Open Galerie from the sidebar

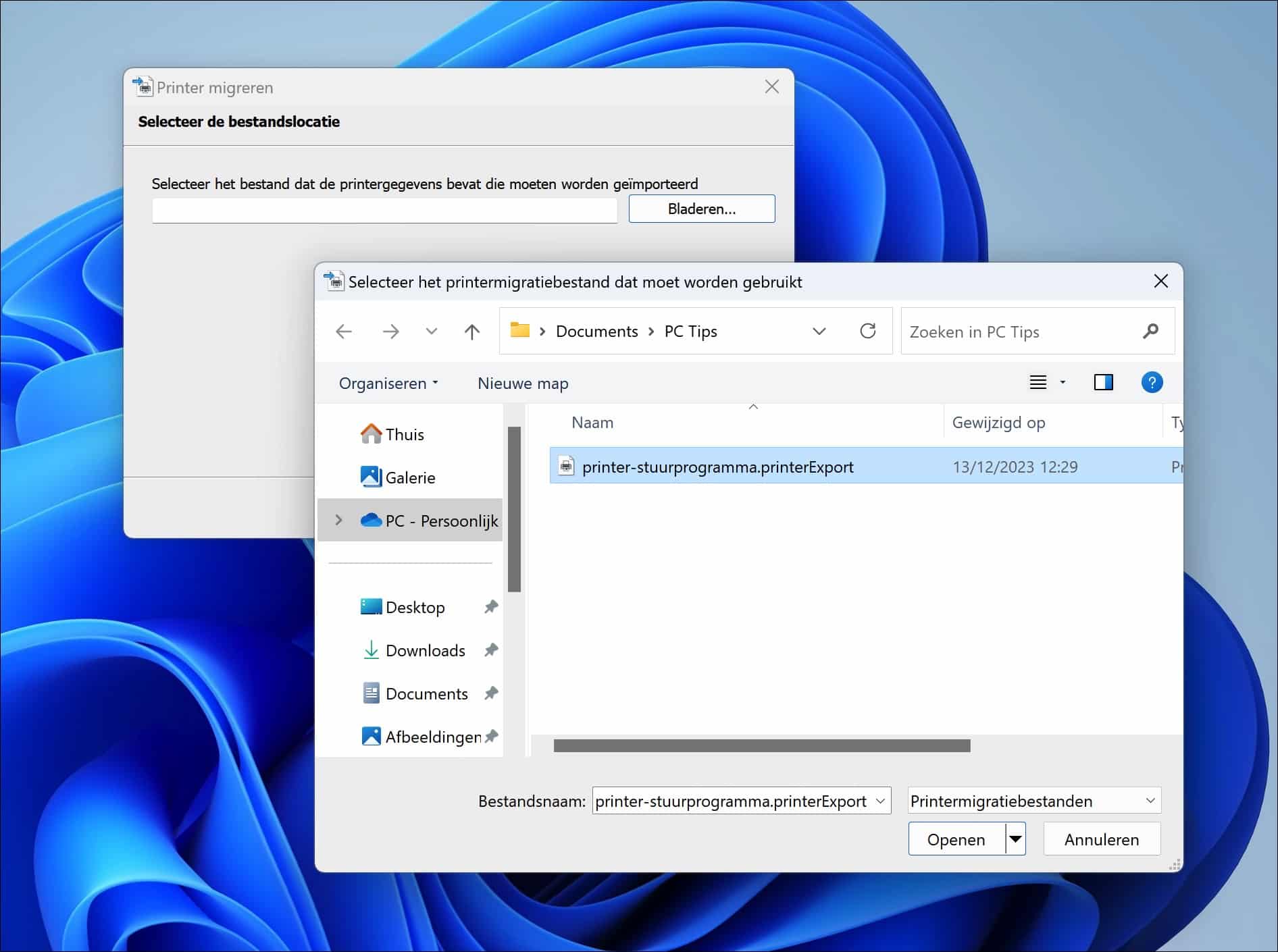pyautogui.click(x=410, y=477)
